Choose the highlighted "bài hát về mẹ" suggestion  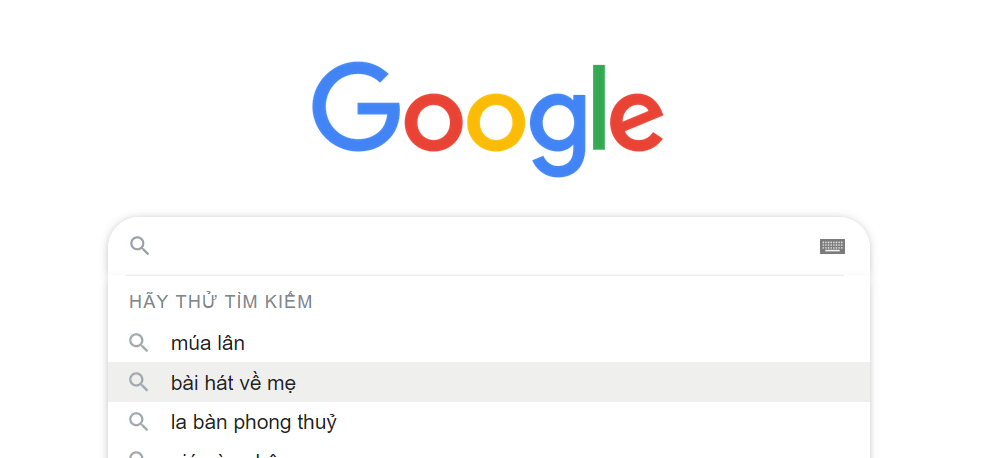[234, 382]
